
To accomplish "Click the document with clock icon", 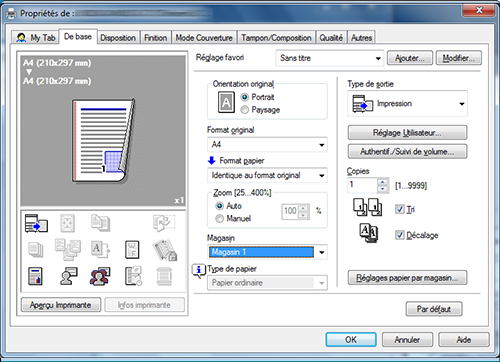I will (x=133, y=276).
